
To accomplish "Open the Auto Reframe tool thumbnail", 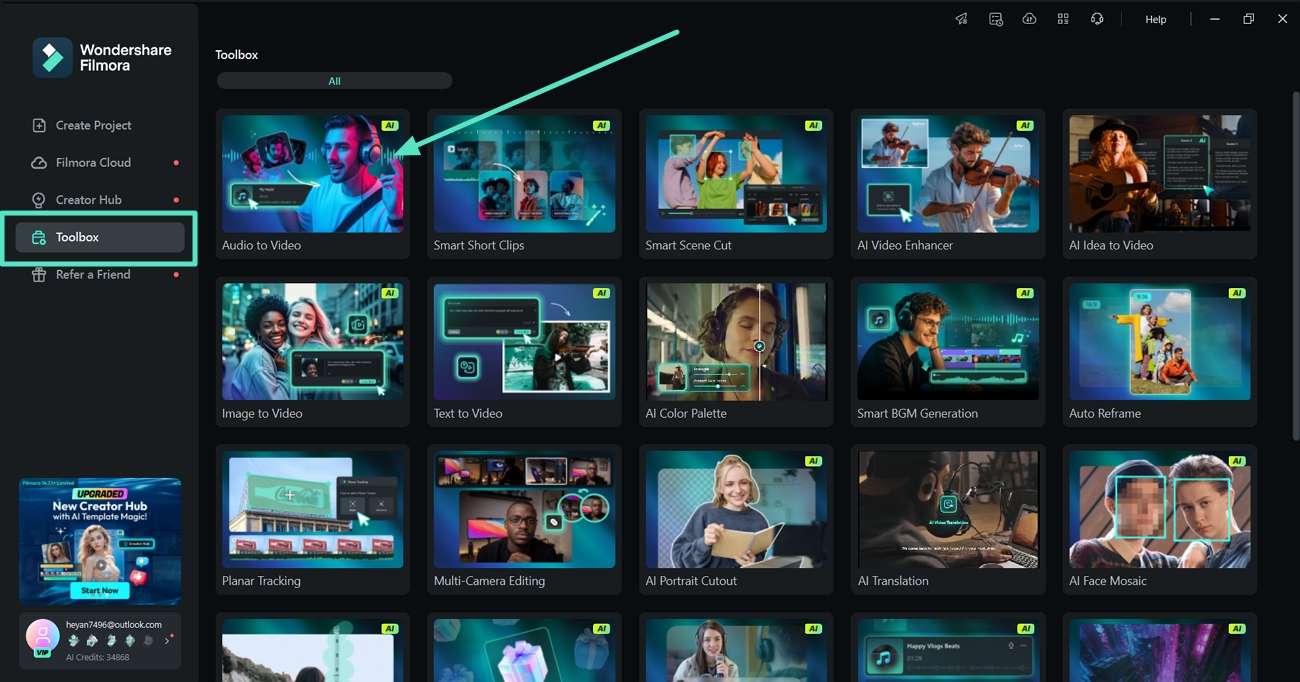I will tap(1160, 342).
